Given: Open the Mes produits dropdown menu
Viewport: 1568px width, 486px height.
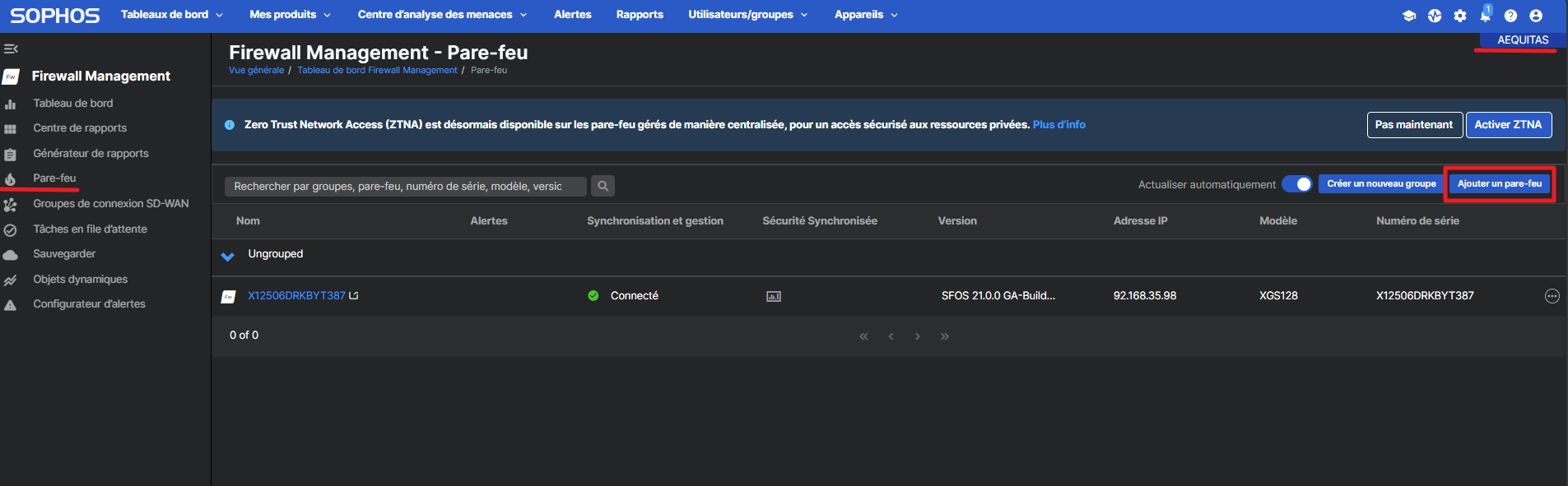Looking at the screenshot, I should coord(290,15).
